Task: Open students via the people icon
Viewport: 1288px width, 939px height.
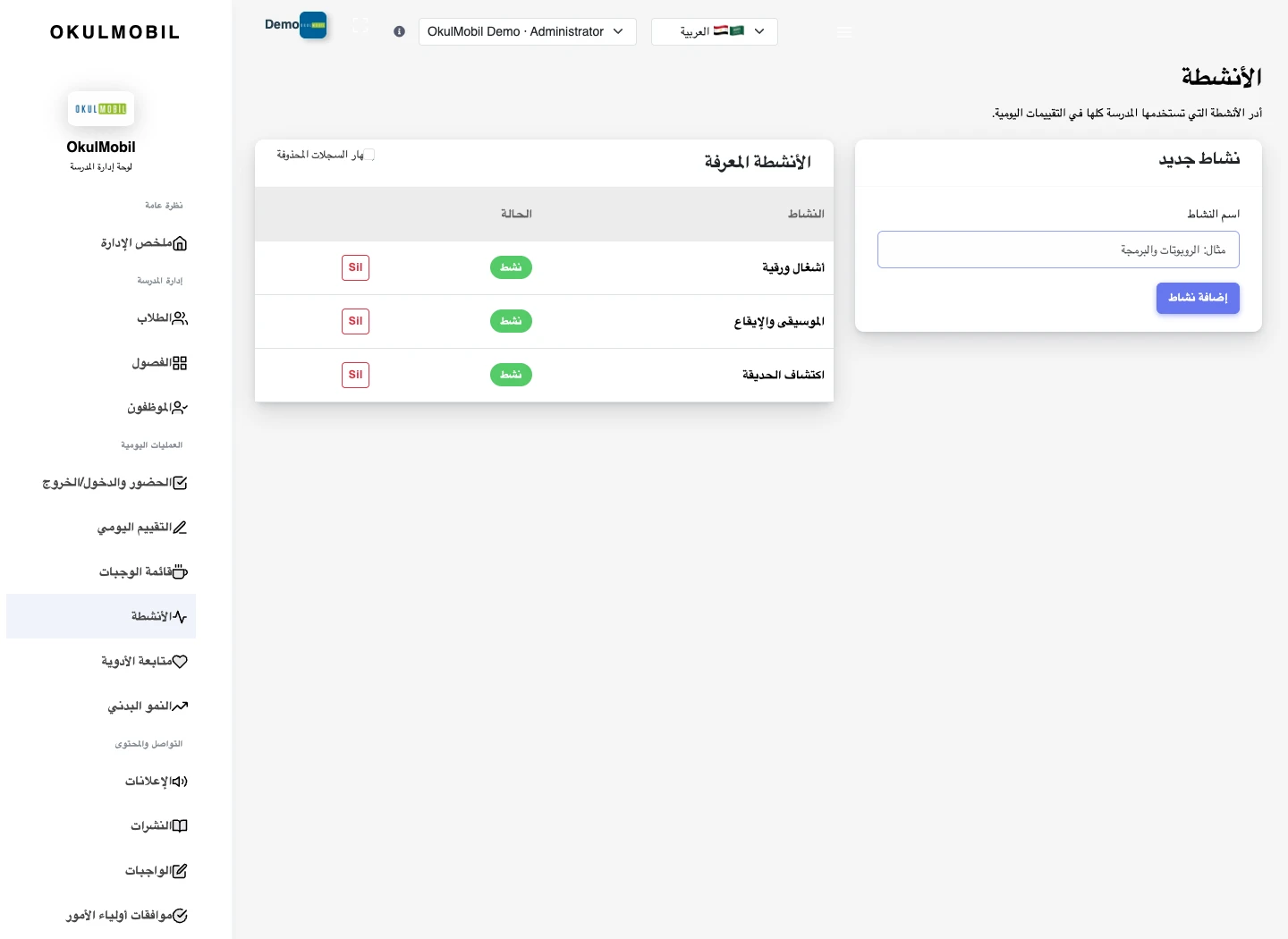Action: pos(180,318)
